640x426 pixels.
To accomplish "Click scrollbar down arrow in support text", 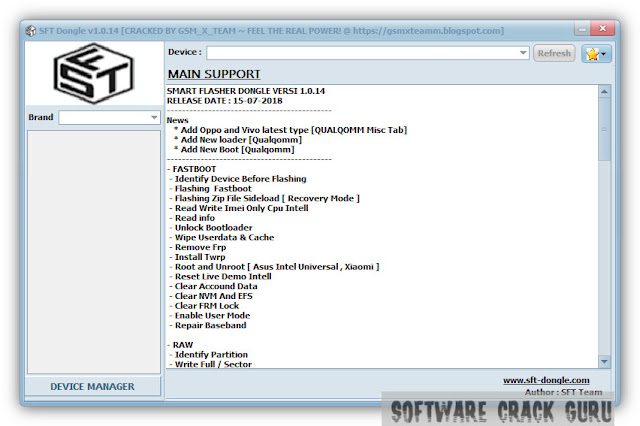I will (x=604, y=362).
